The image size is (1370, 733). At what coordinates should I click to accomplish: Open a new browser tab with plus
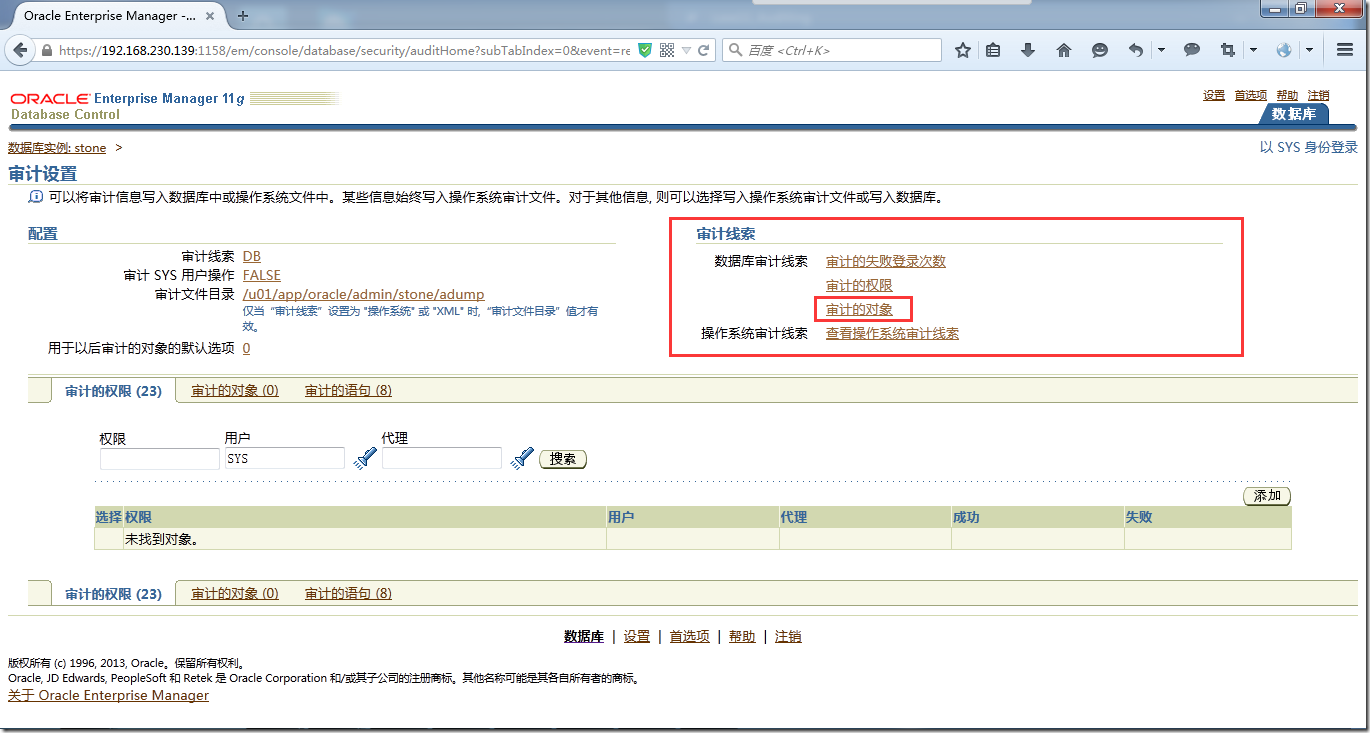243,16
